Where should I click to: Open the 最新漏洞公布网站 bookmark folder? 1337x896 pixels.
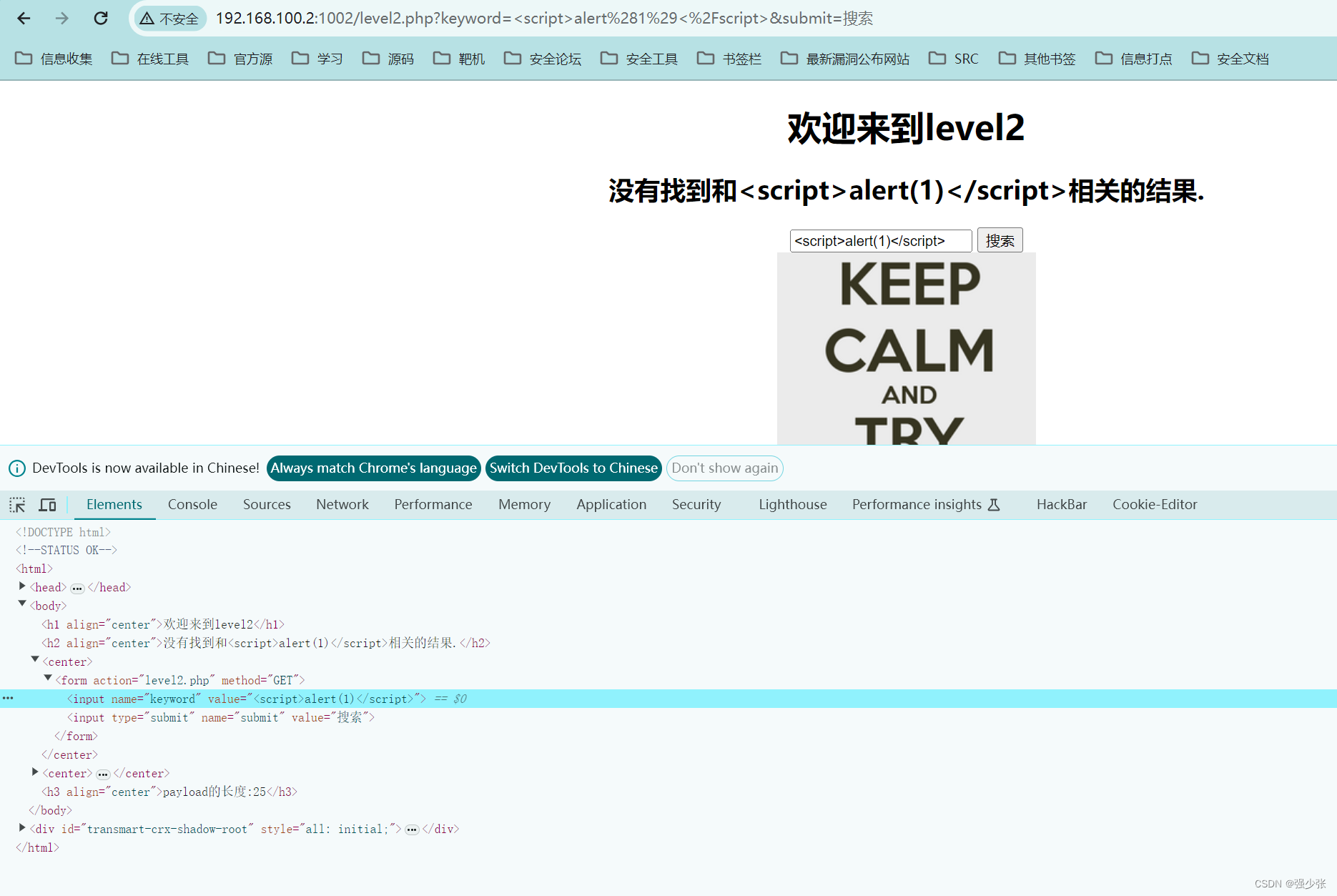point(845,59)
